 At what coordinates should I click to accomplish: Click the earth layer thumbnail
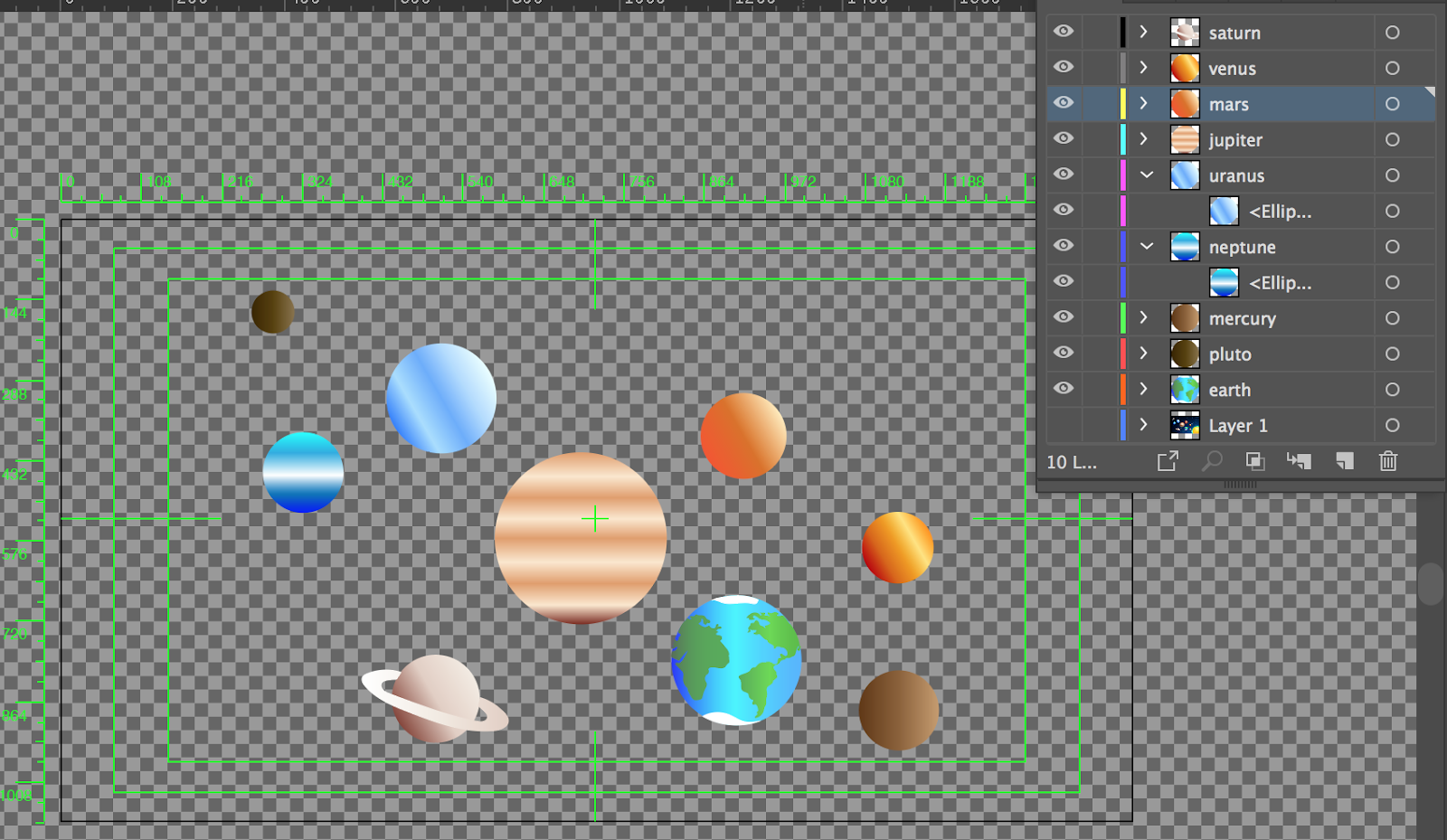1184,389
